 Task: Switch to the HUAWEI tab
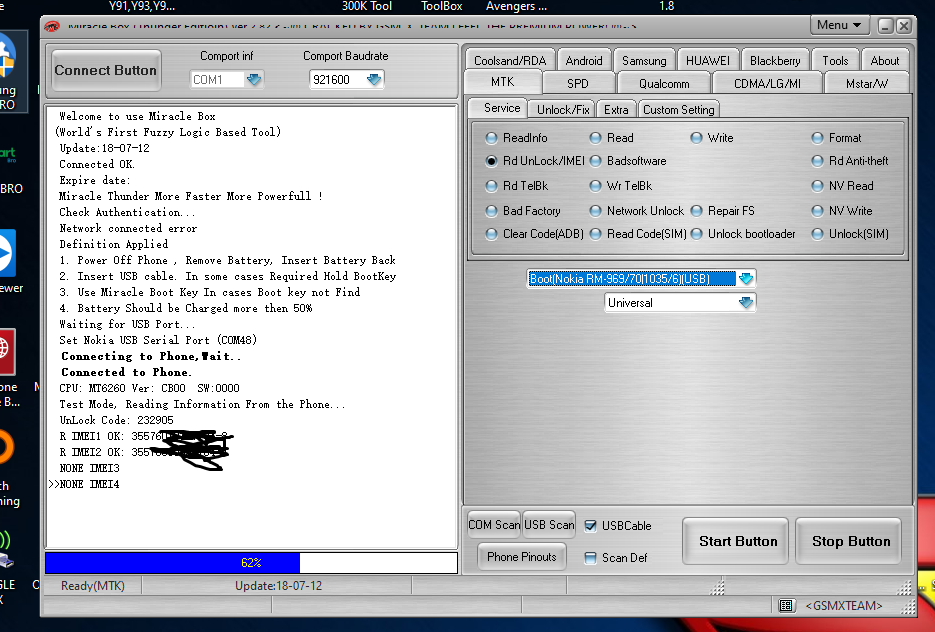tap(708, 60)
